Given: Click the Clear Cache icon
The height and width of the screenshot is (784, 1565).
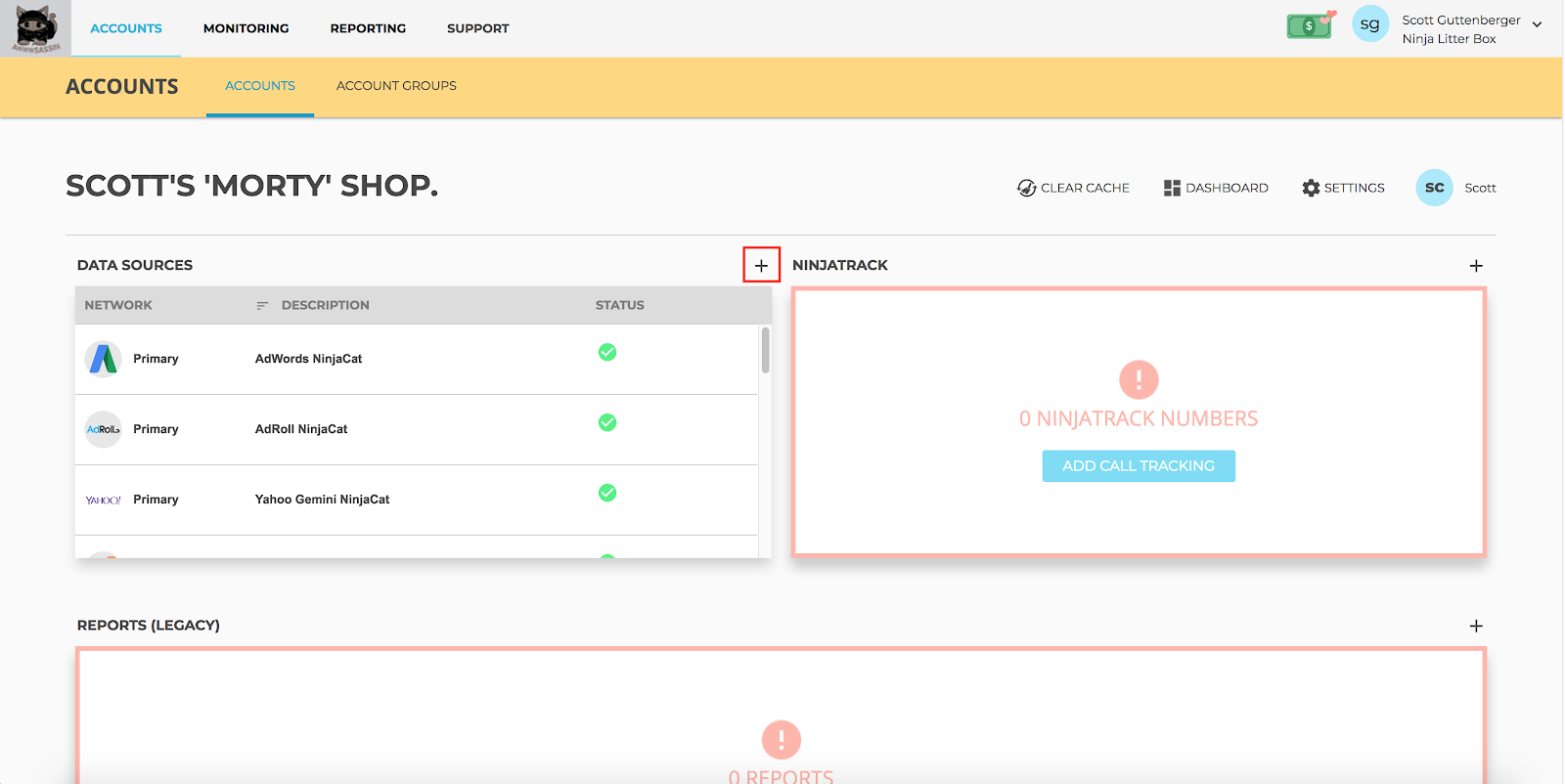Looking at the screenshot, I should click(1026, 188).
